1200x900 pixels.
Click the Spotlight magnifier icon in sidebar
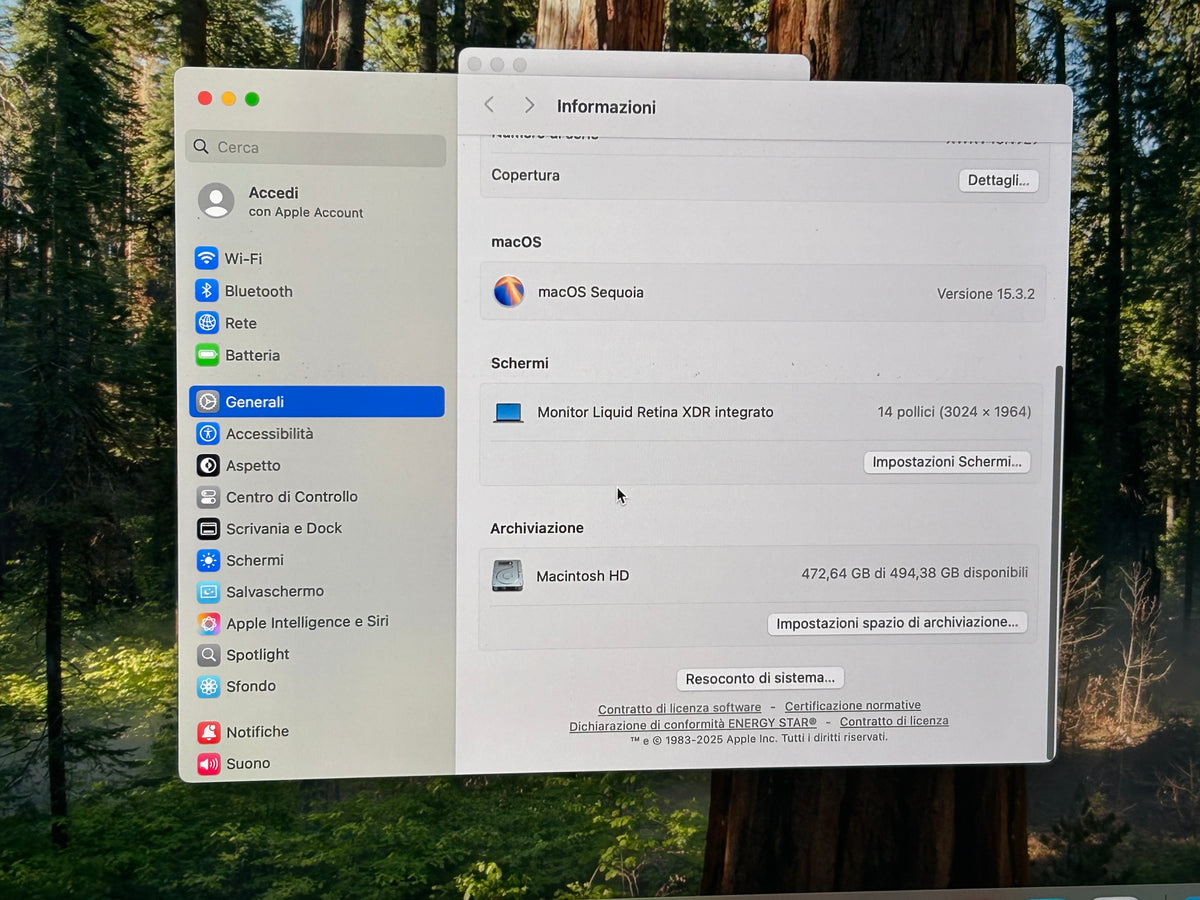[x=208, y=655]
